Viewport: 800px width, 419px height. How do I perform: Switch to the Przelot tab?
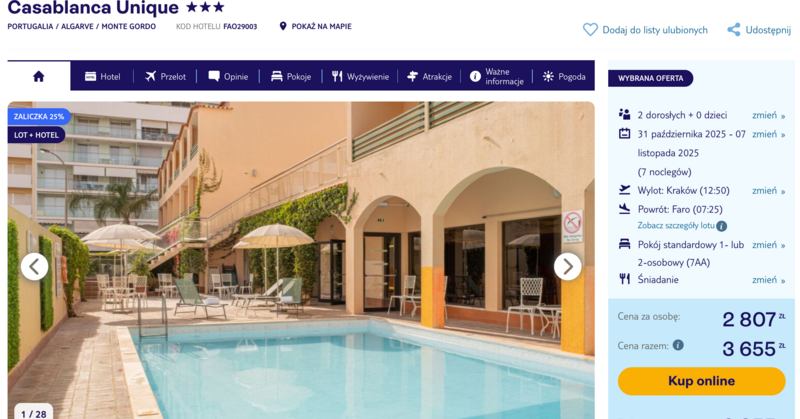point(165,77)
